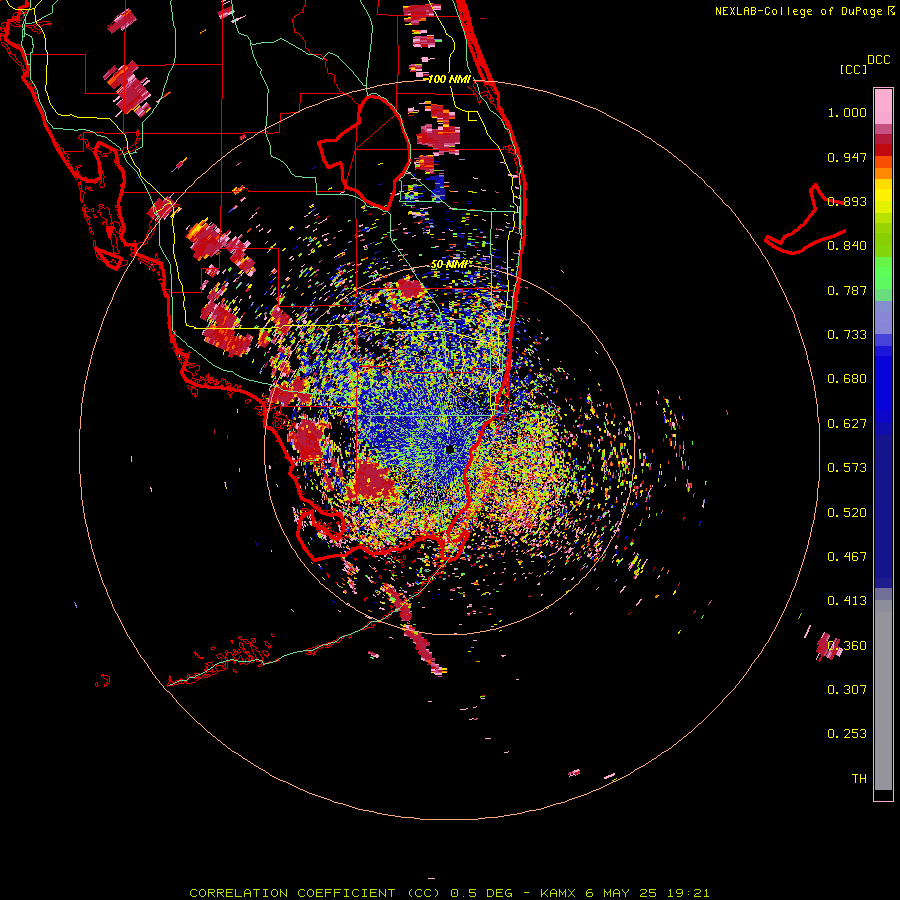900x900 pixels.
Task: Select the 0.787 scale value
Action: click(x=847, y=290)
